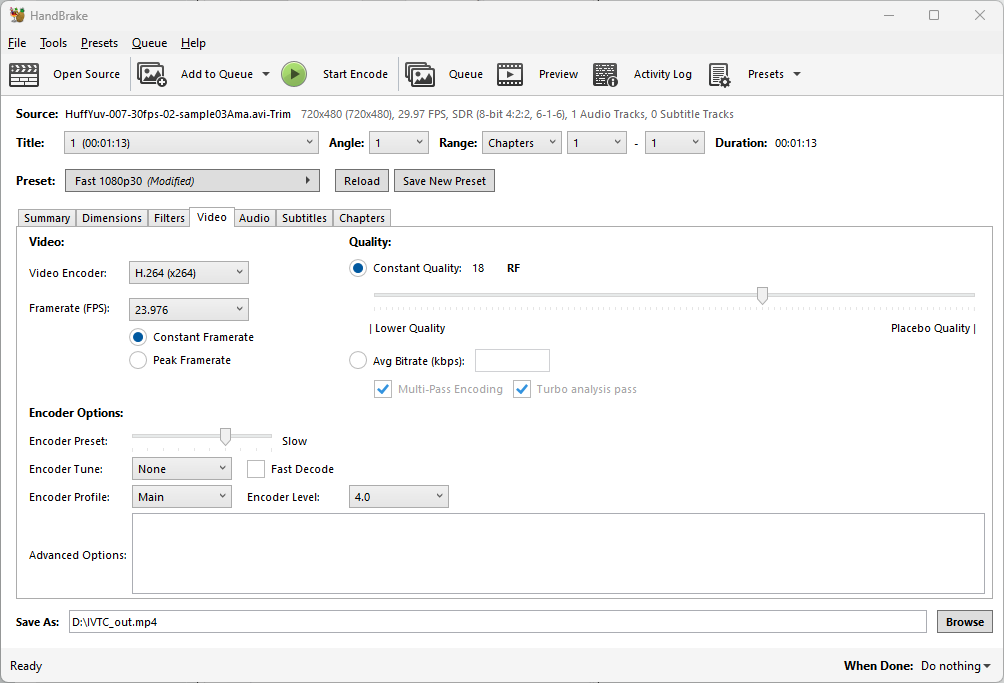Open the Queue menu in menu bar

click(x=149, y=43)
